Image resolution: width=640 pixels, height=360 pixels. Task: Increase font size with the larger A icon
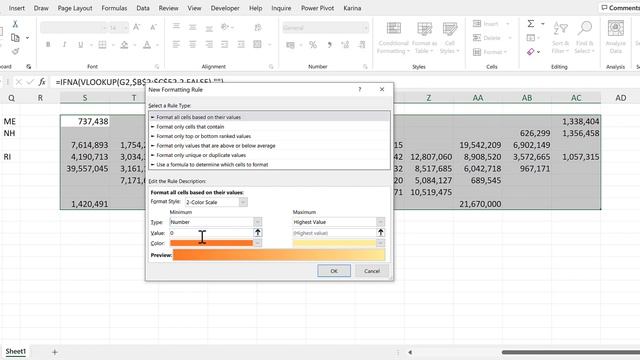tap(137, 27)
